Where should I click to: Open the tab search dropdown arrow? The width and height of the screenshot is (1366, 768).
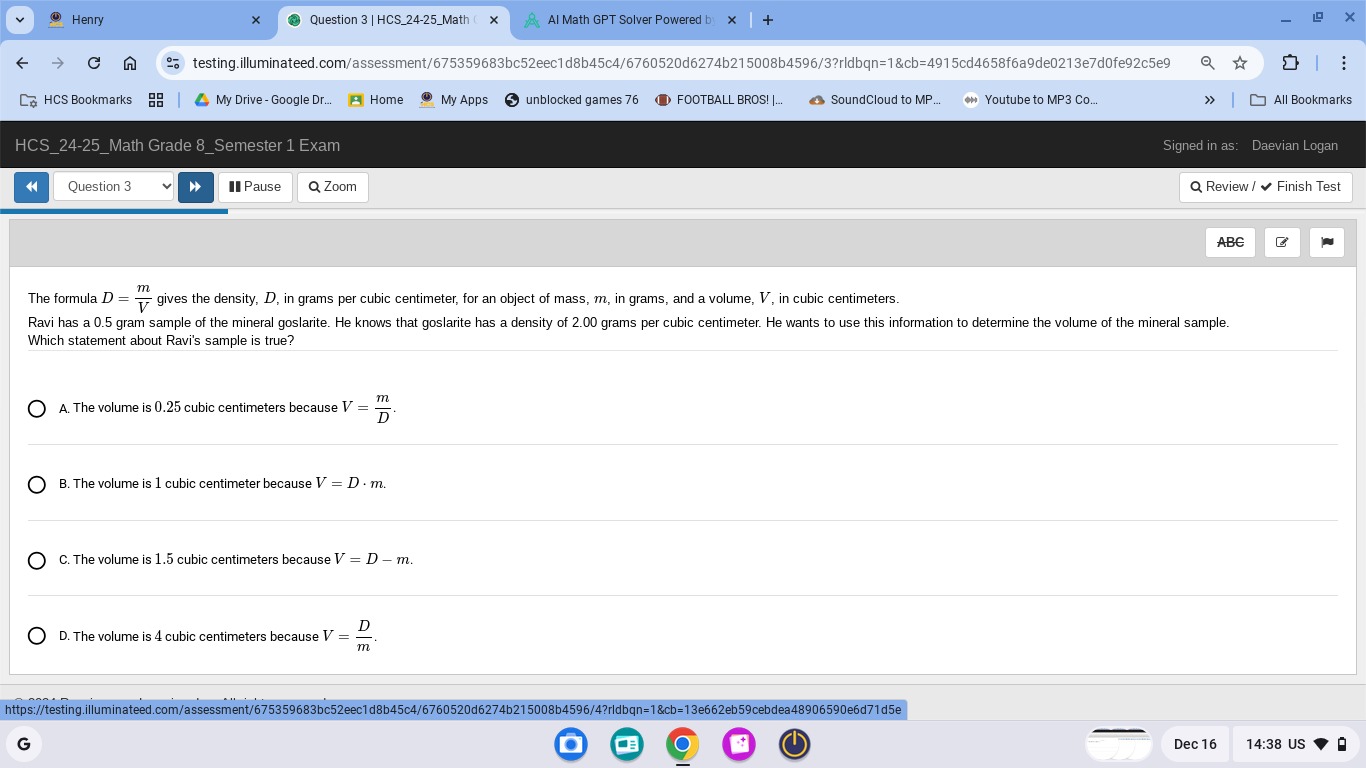19,20
